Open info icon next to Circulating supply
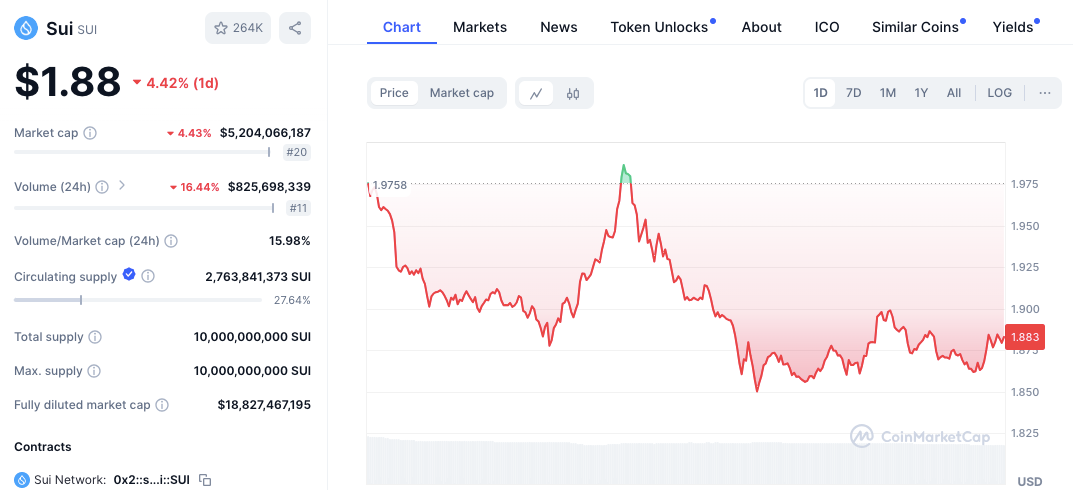The height and width of the screenshot is (490, 1073). point(148,276)
